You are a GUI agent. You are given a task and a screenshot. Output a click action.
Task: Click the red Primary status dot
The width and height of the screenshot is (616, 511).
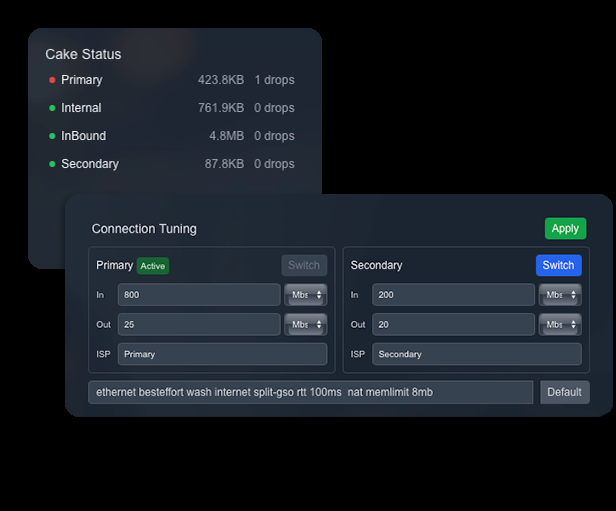(52, 80)
